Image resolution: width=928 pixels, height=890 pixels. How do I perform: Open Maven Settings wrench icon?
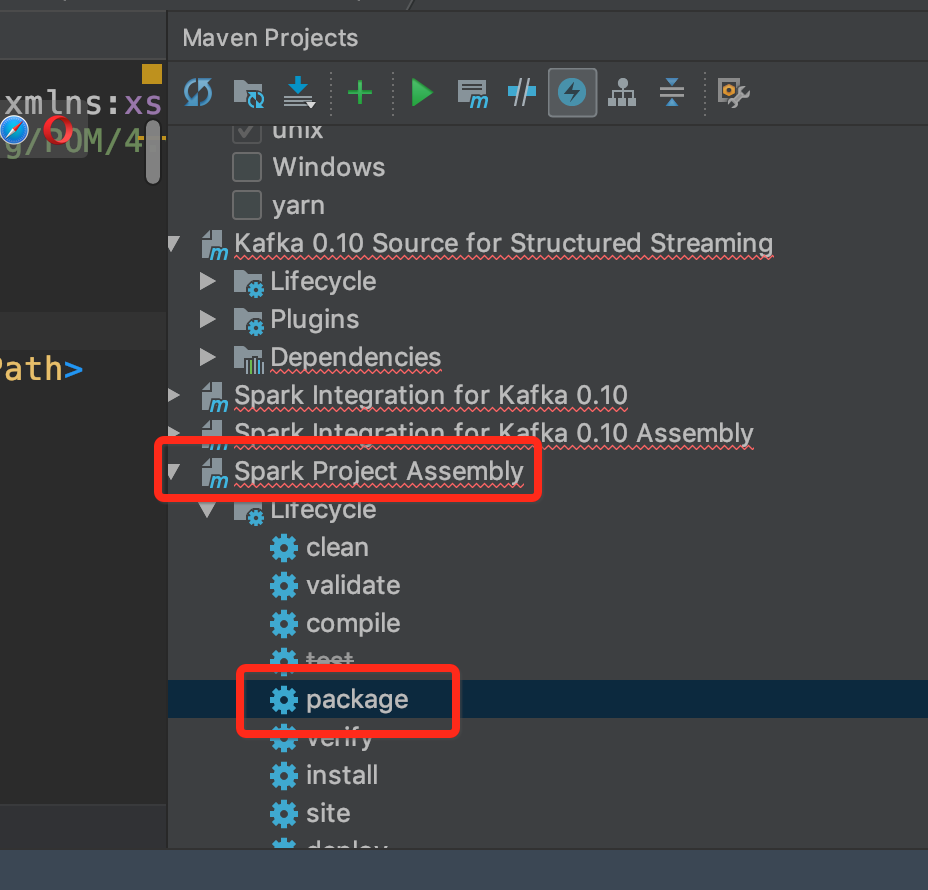pyautogui.click(x=733, y=93)
